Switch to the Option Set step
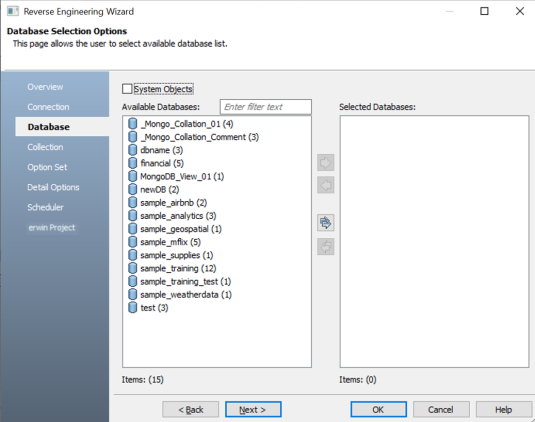The width and height of the screenshot is (535, 422). pos(47,167)
